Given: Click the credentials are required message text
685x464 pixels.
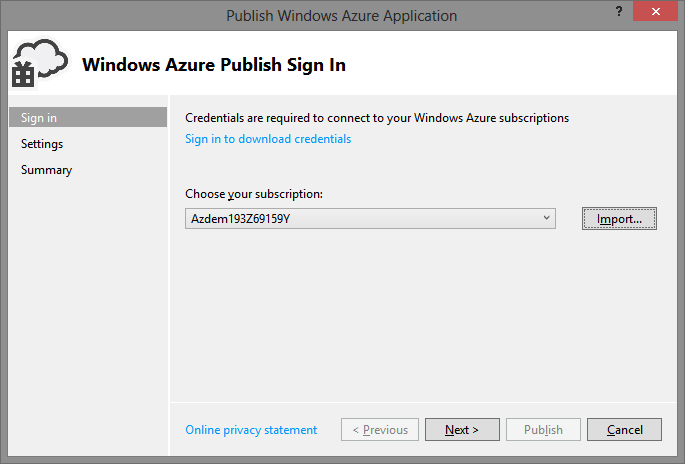Looking at the screenshot, I should [377, 118].
